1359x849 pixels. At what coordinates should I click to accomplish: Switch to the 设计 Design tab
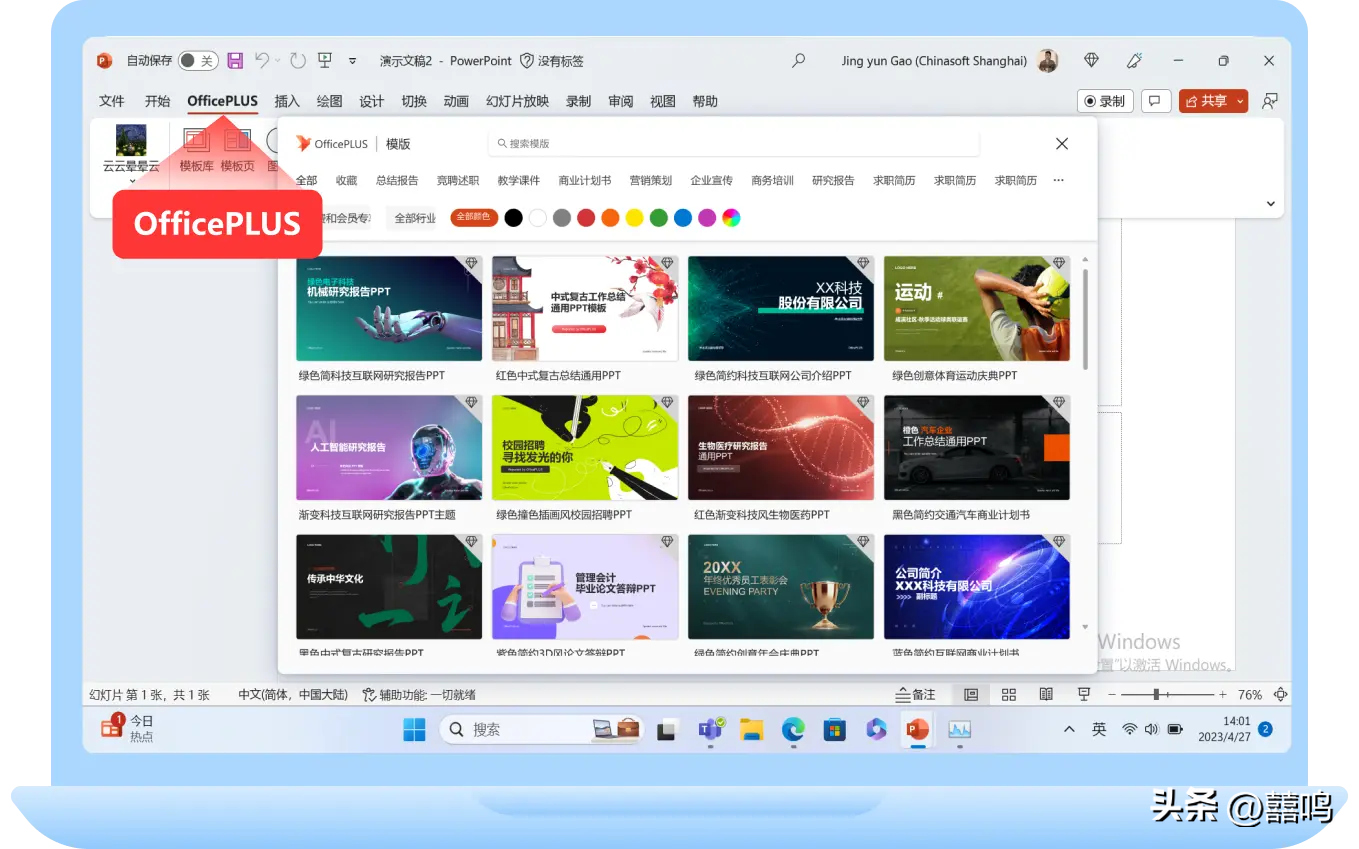[372, 101]
